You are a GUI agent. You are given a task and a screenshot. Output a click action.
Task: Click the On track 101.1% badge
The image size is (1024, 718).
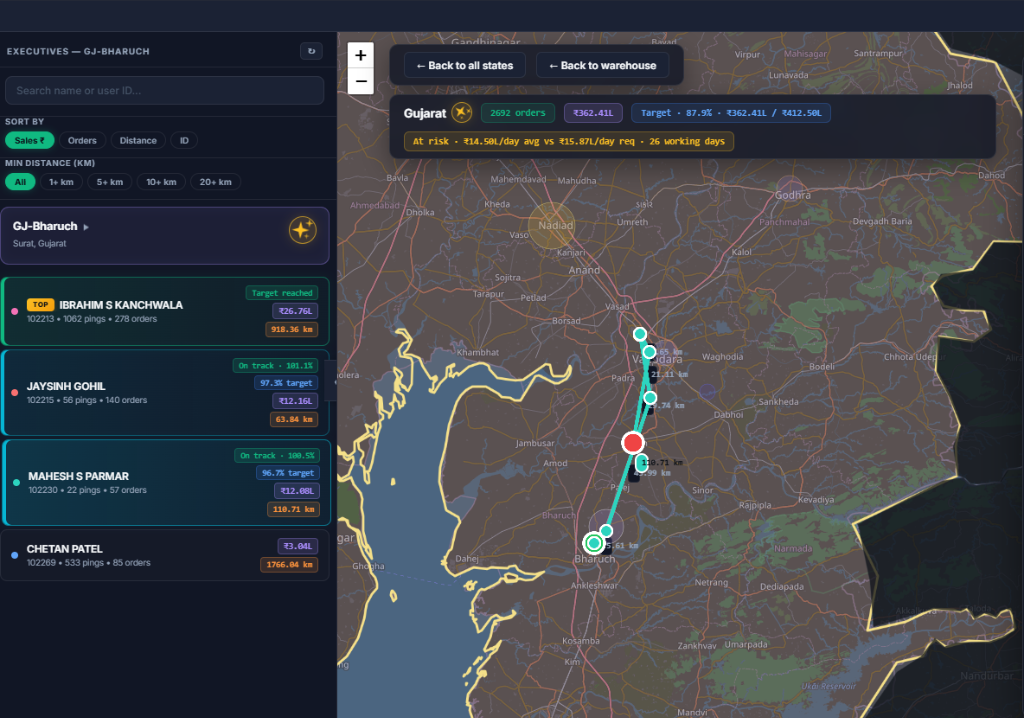[x=276, y=365]
